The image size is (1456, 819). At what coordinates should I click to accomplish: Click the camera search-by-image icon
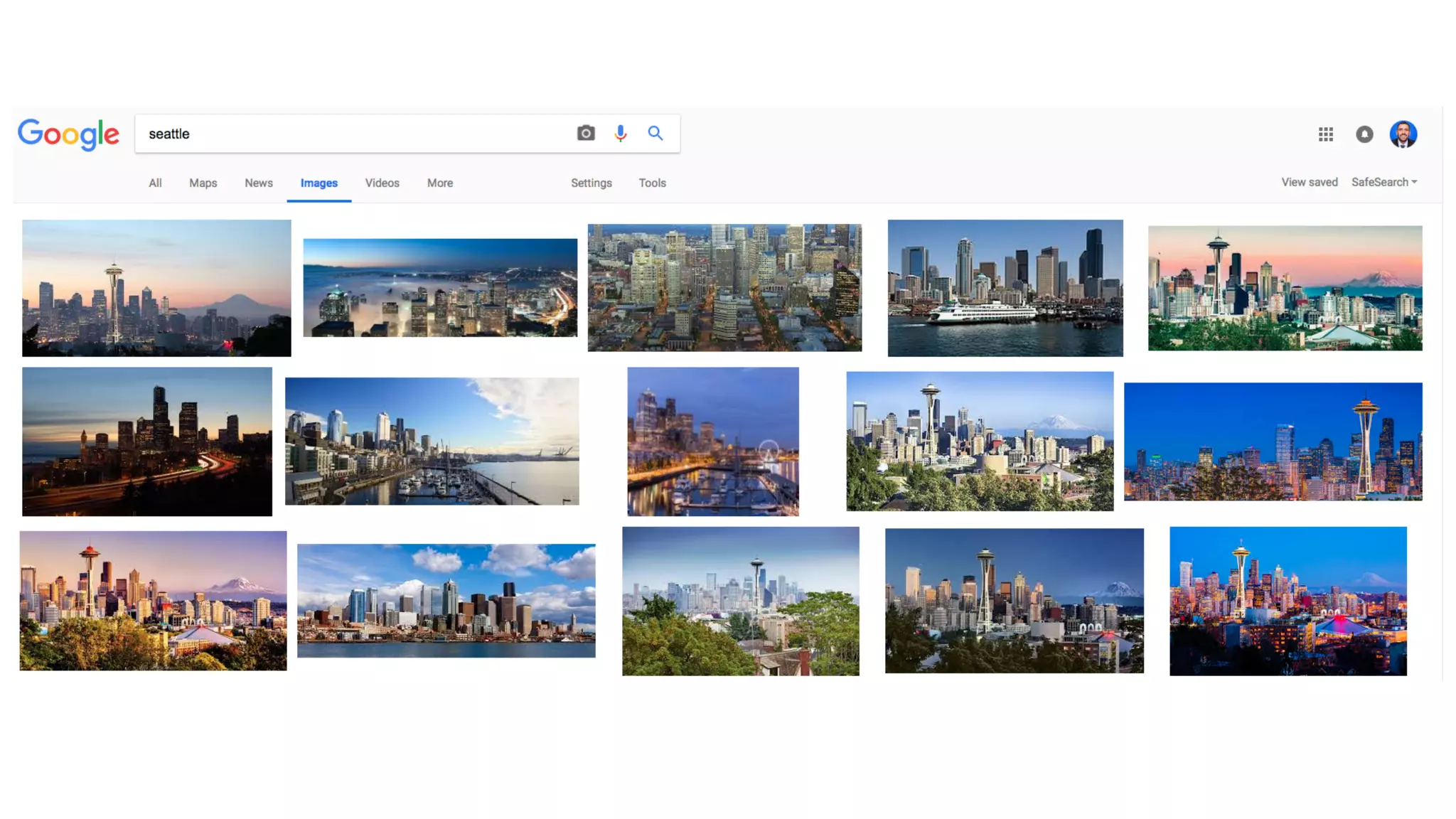586,133
